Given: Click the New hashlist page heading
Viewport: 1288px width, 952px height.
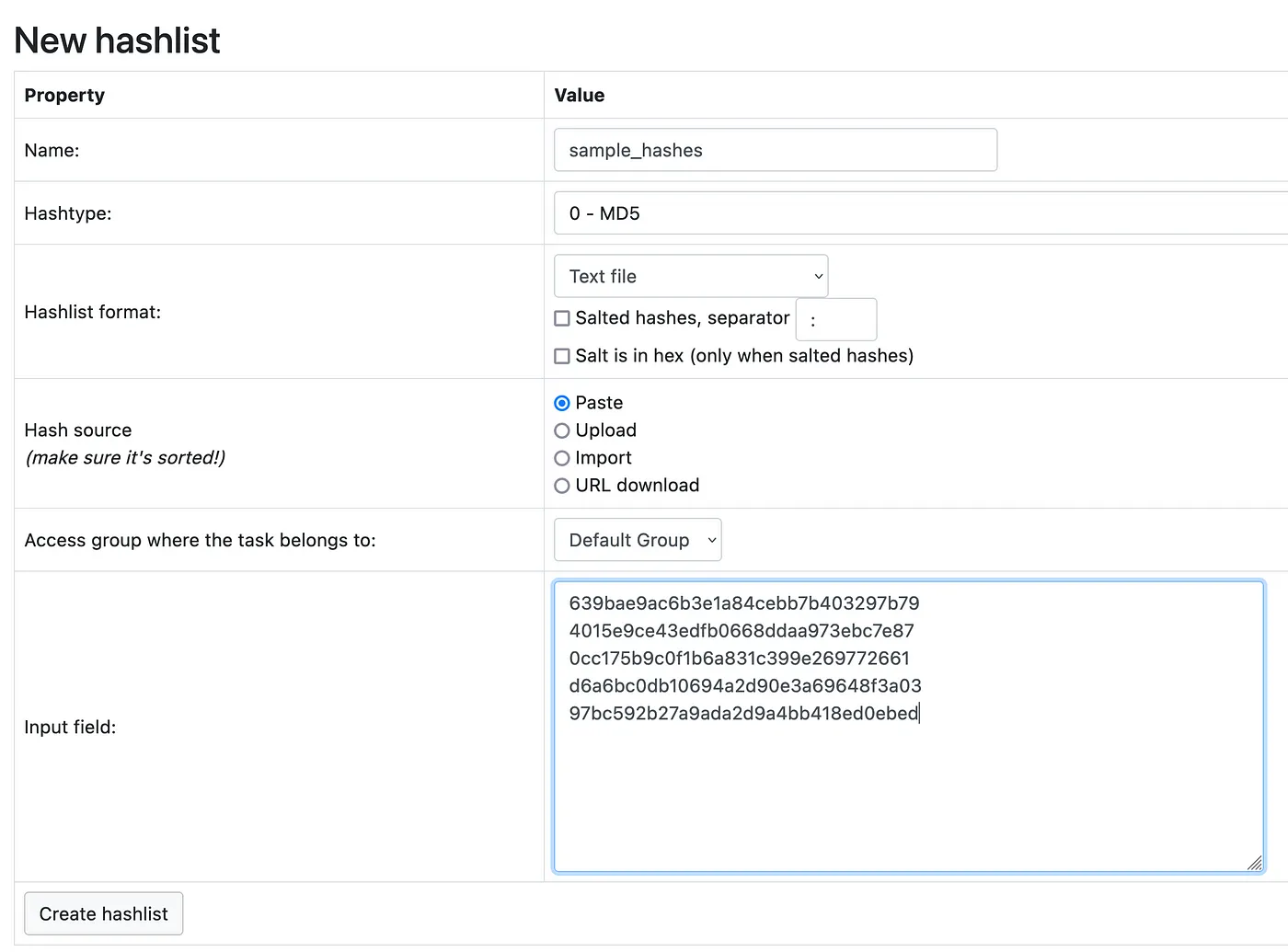Looking at the screenshot, I should tap(118, 40).
